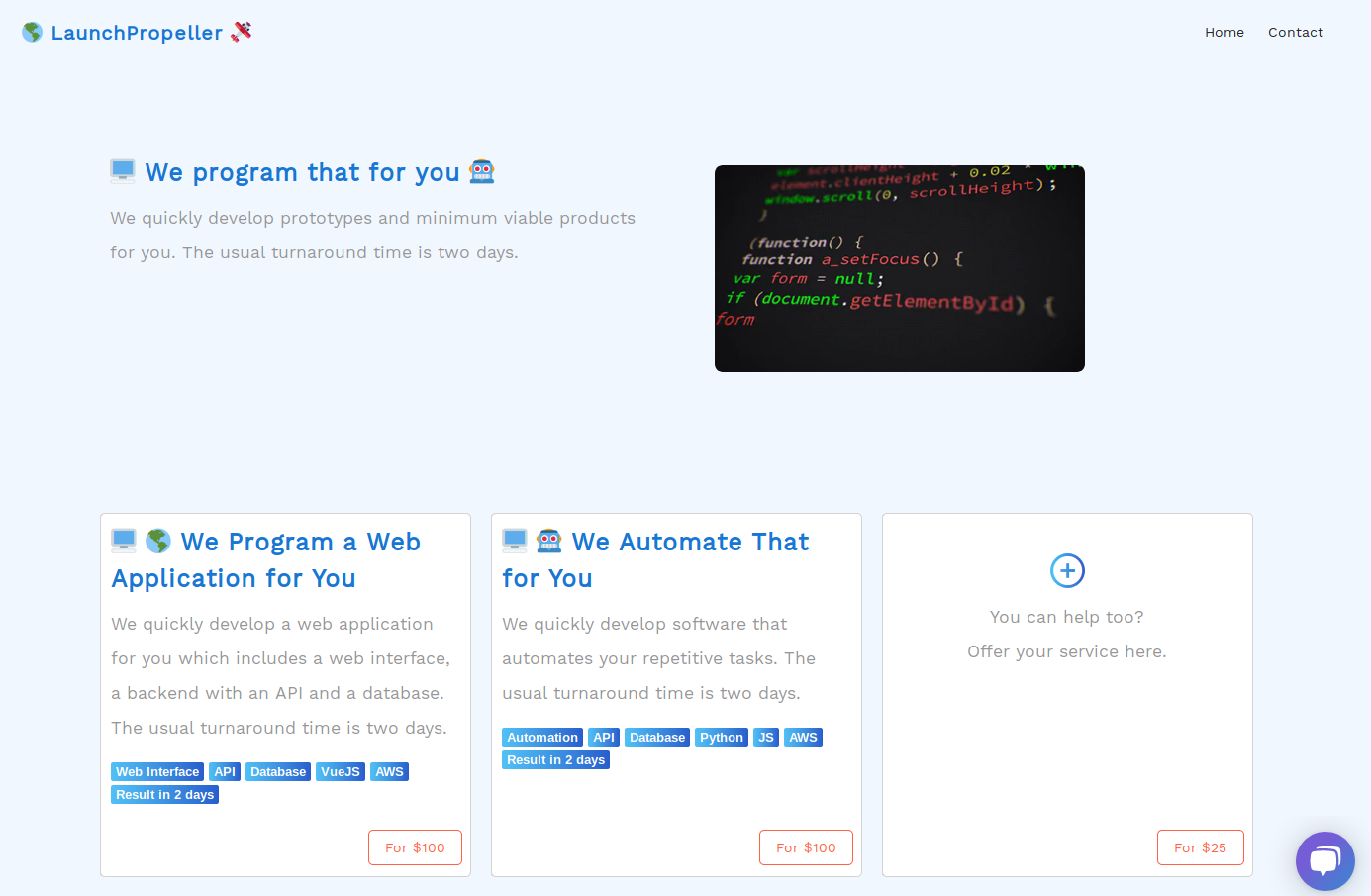Select the Web Interface tag
This screenshot has width=1371, height=896.
(x=157, y=772)
